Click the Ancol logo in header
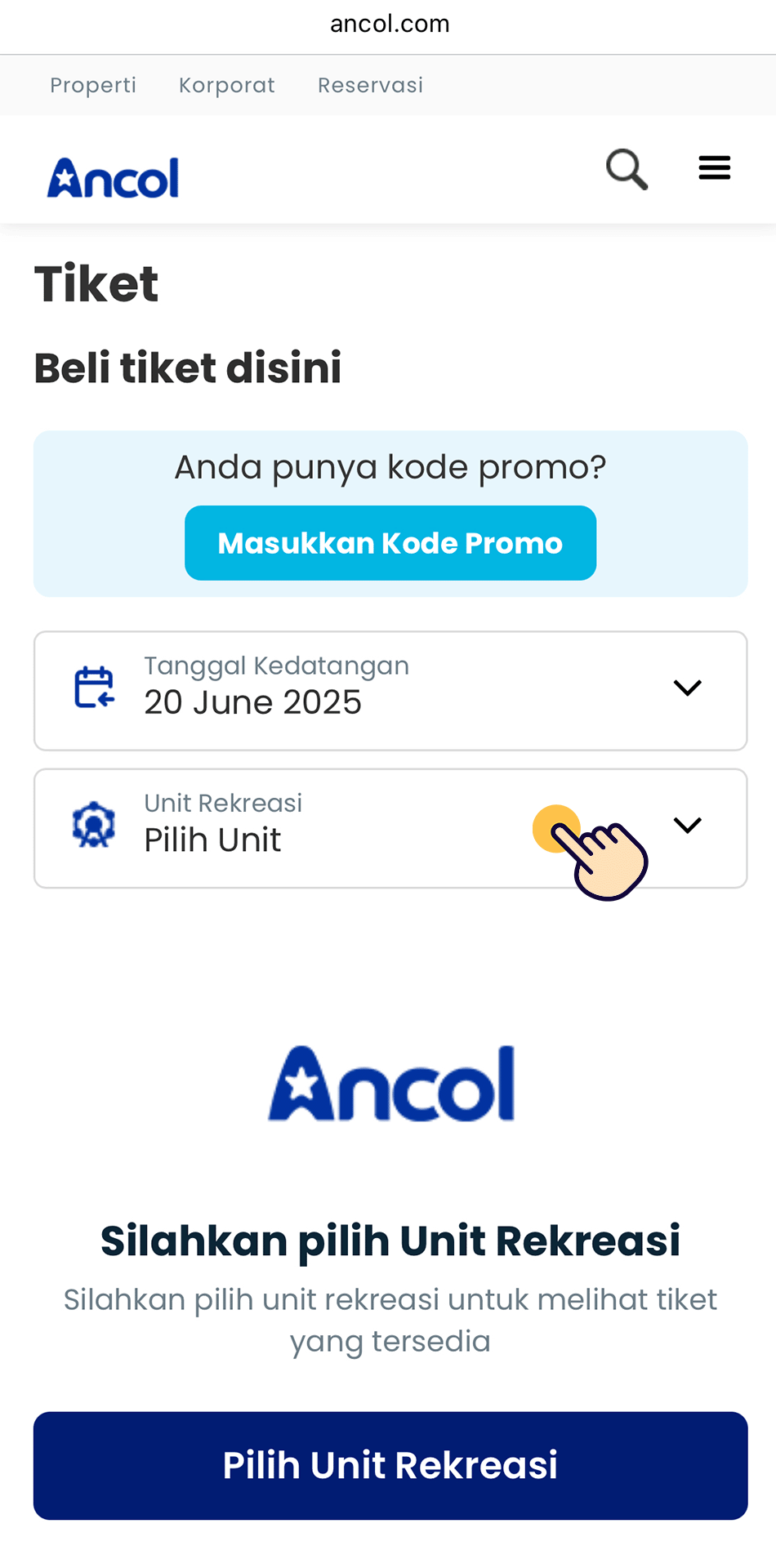The image size is (776, 1568). point(113,177)
